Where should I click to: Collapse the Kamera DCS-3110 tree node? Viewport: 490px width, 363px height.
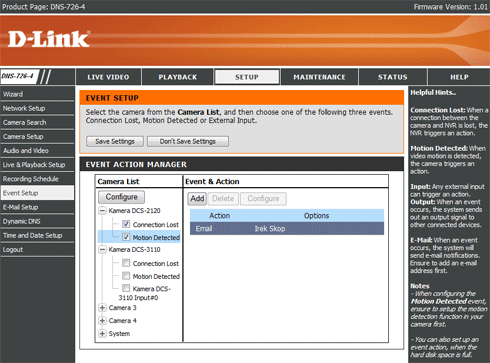(x=102, y=249)
